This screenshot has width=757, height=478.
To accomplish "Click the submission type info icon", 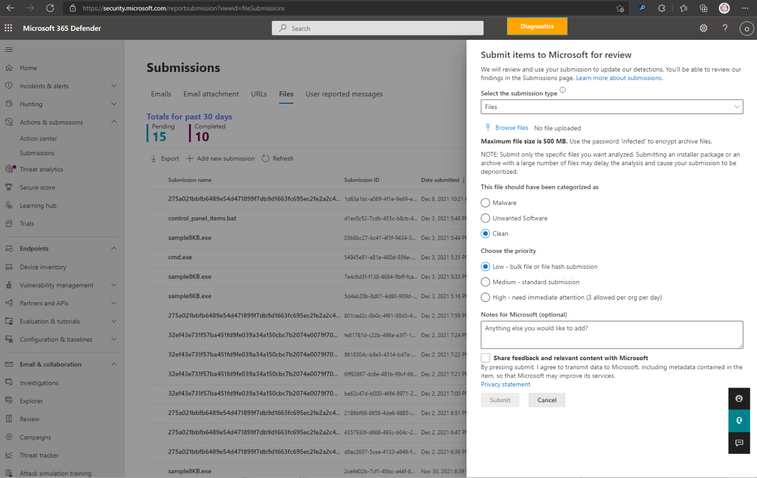I will [x=562, y=90].
